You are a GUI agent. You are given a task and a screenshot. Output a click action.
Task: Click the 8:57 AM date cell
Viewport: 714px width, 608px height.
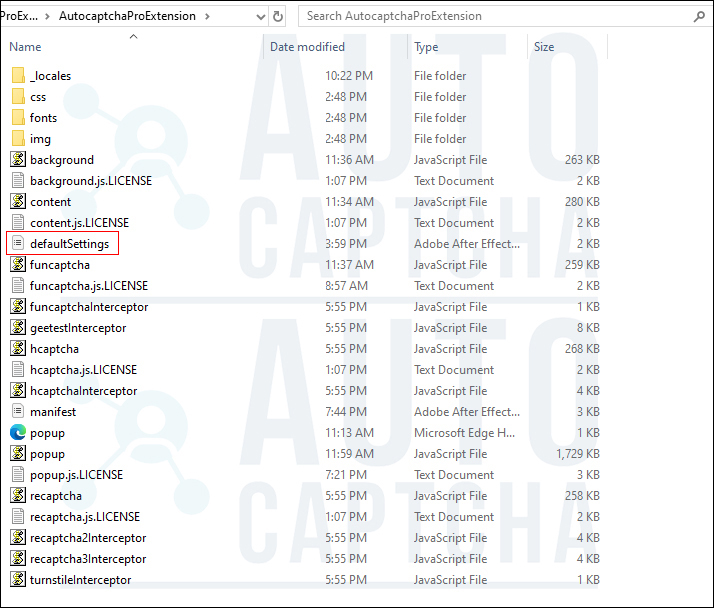click(346, 286)
